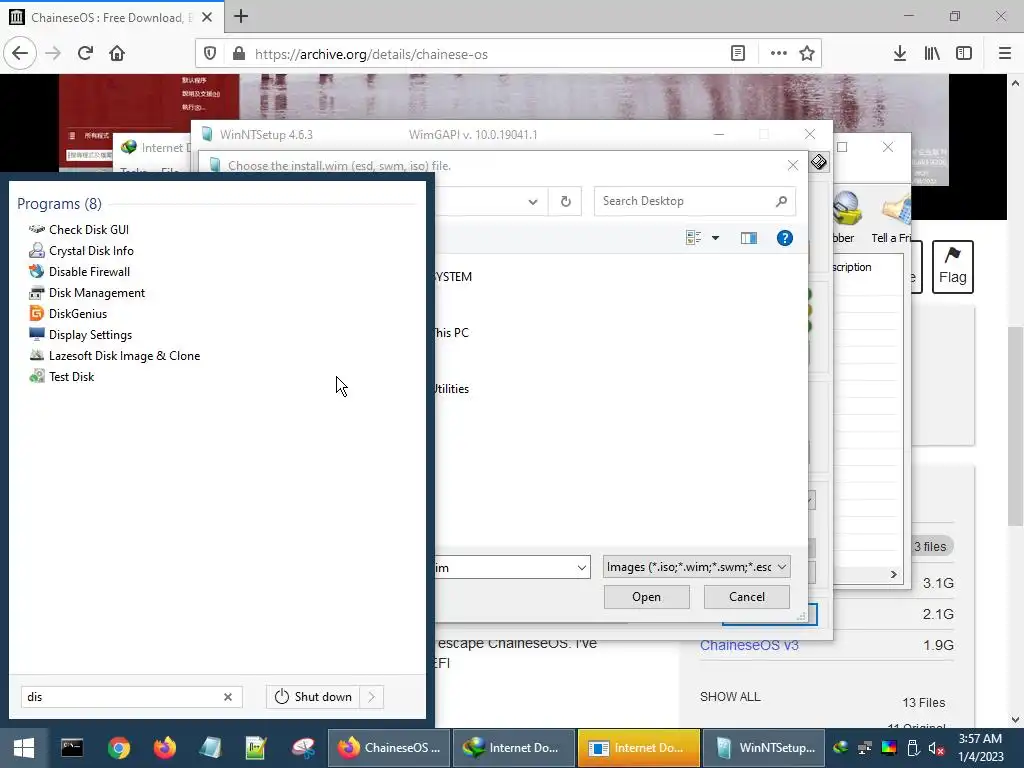Click SHOW ALL files link
Screen dimensions: 1024x768
pyautogui.click(x=730, y=697)
